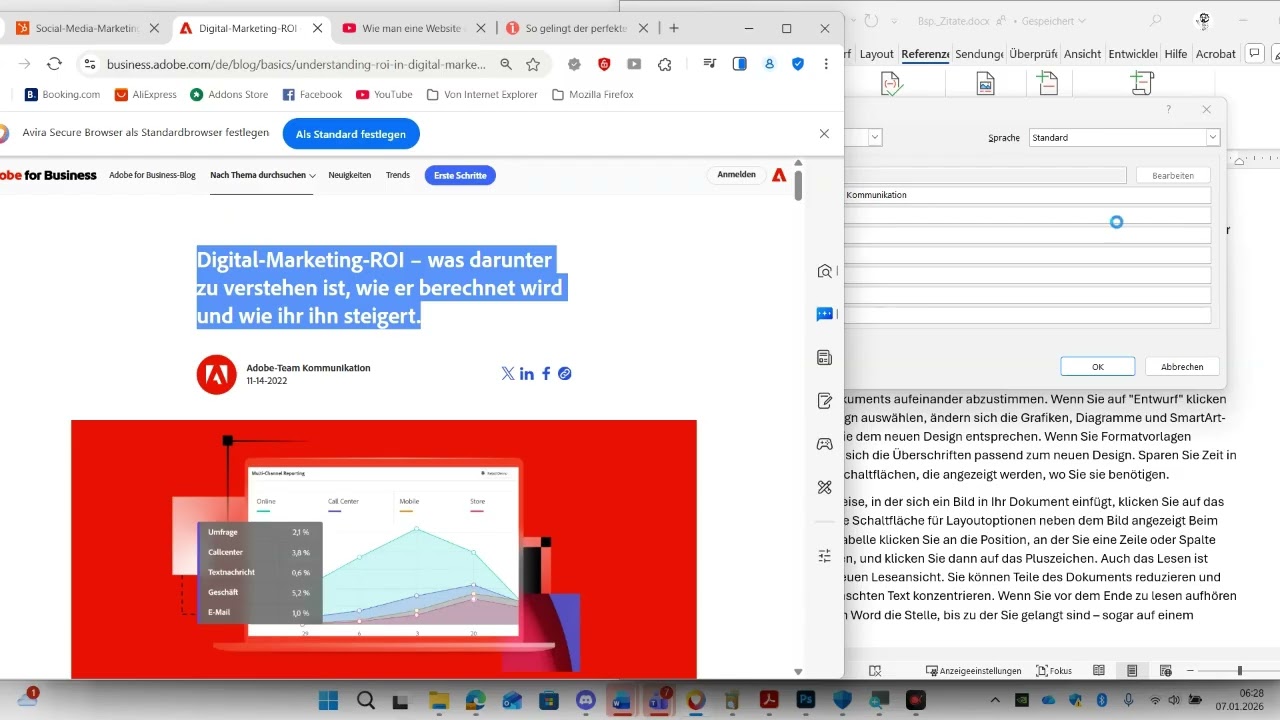Open Adobe Acrobat from the taskbar
The height and width of the screenshot is (720, 1280).
tap(768, 700)
